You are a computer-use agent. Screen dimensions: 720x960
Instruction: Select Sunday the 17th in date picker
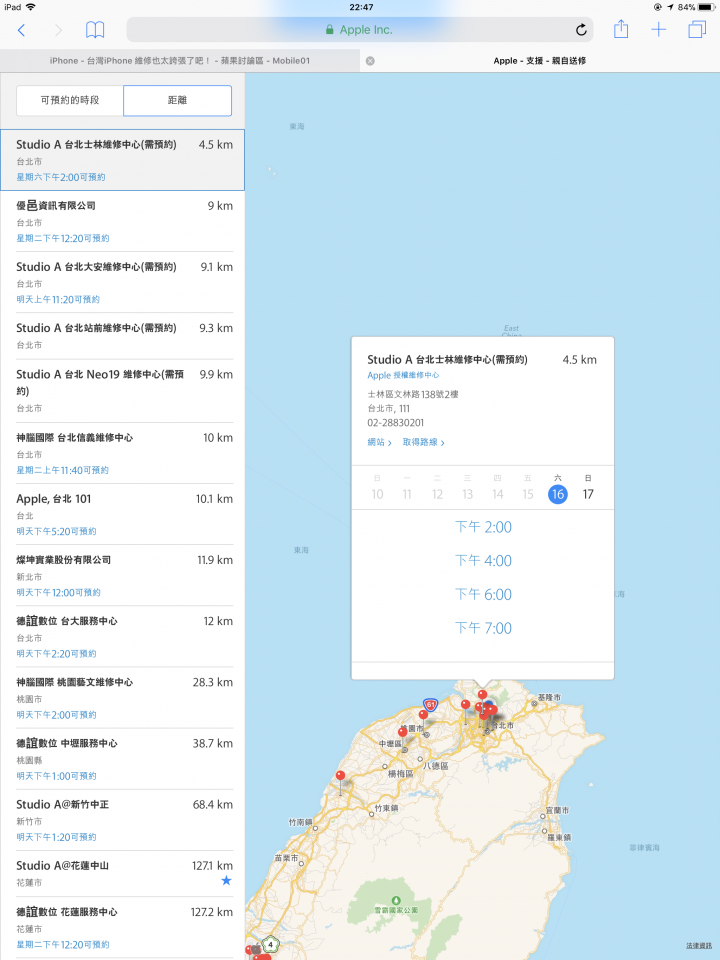pos(588,494)
